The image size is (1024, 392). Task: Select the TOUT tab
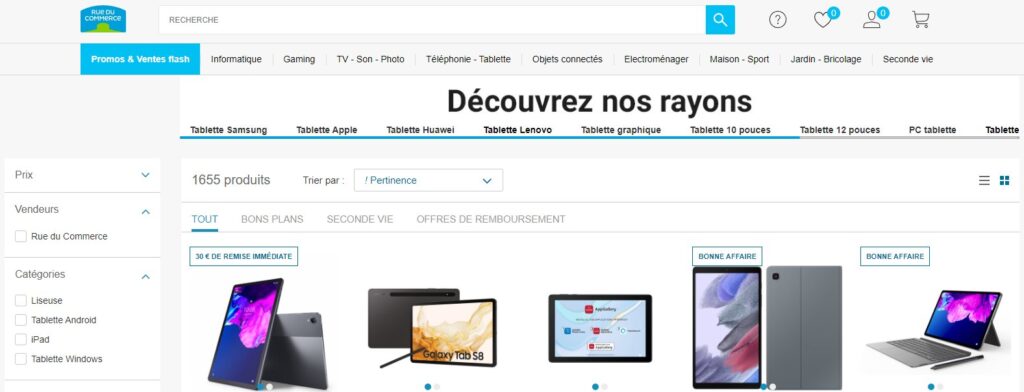click(x=204, y=220)
